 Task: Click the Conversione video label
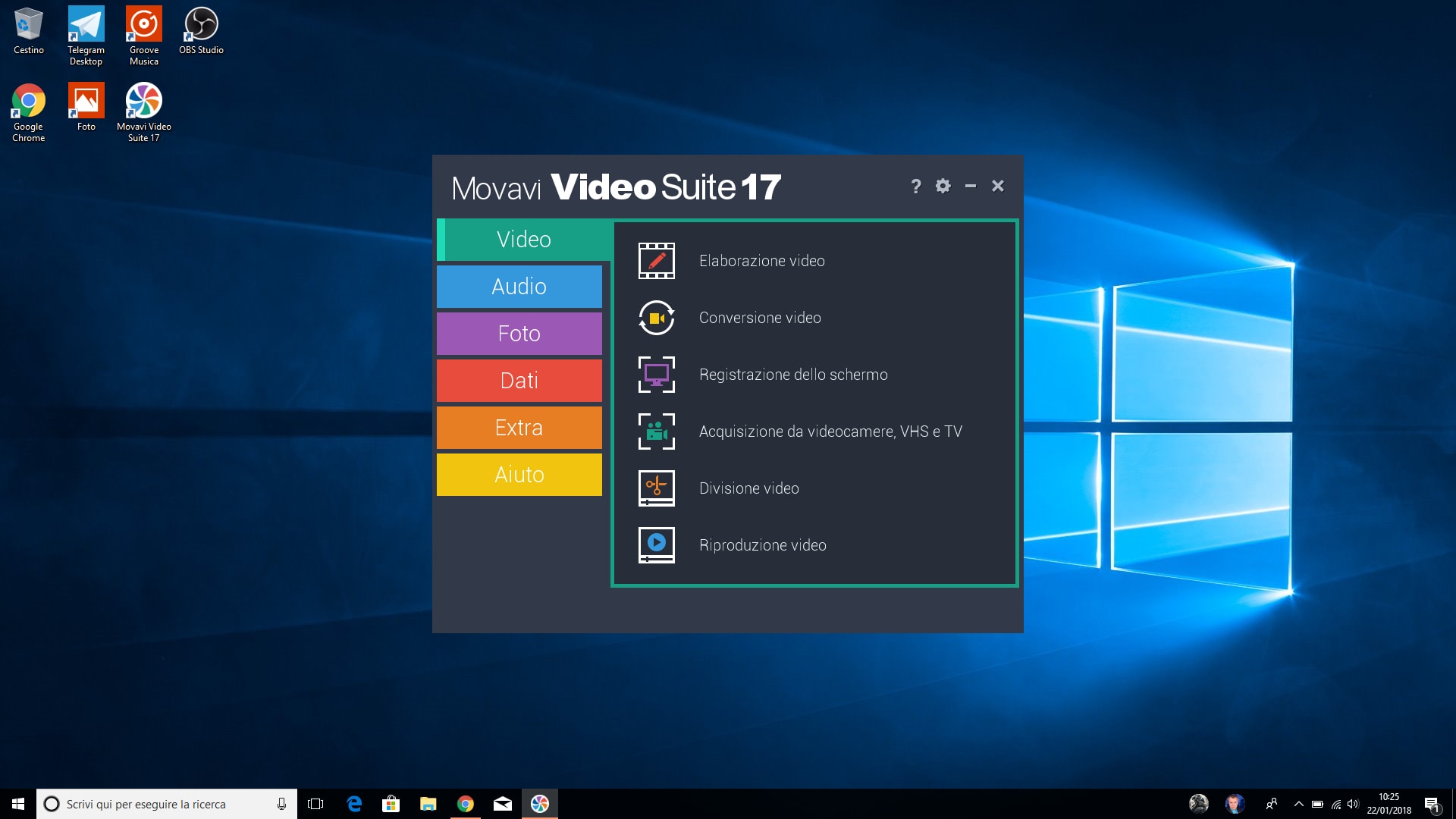point(760,318)
